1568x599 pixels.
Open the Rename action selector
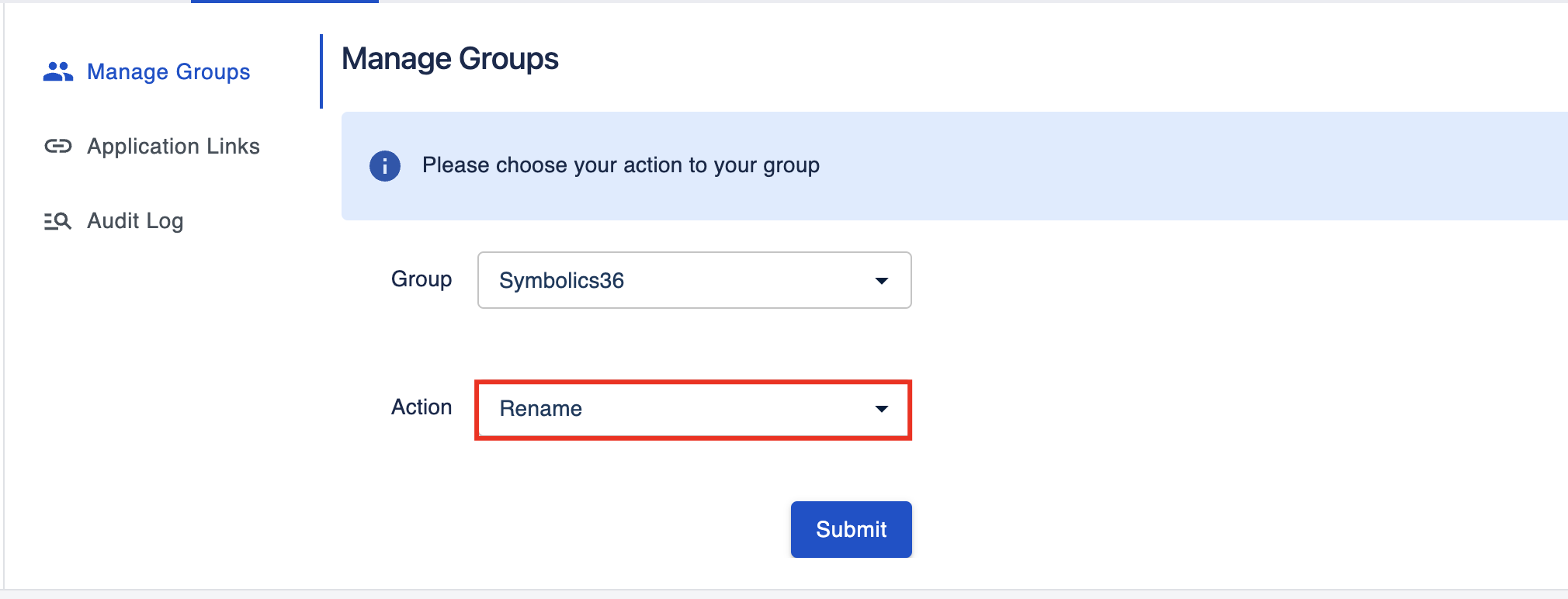(692, 410)
